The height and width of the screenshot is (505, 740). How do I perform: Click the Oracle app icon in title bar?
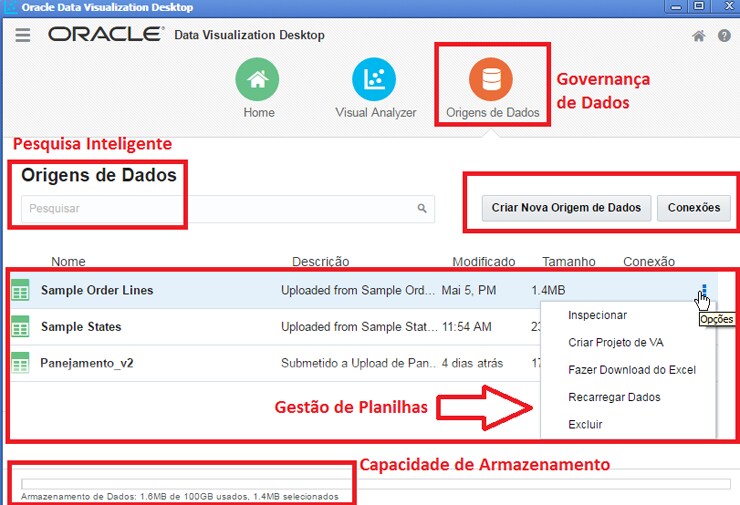tap(10, 7)
